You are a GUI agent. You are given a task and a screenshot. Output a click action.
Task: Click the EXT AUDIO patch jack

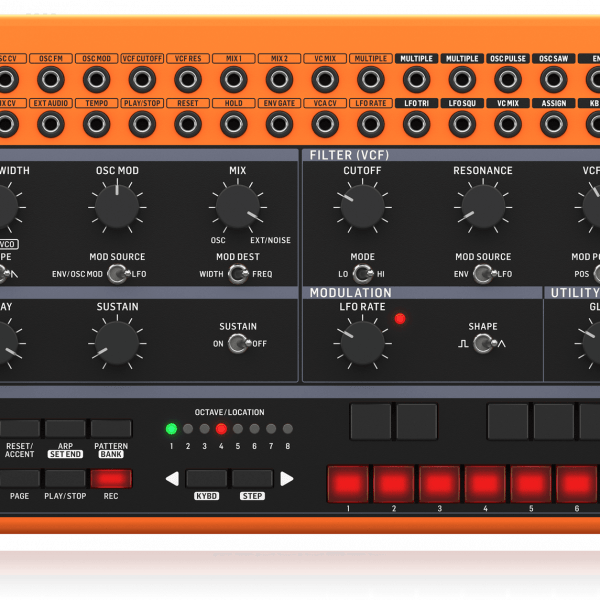click(51, 123)
